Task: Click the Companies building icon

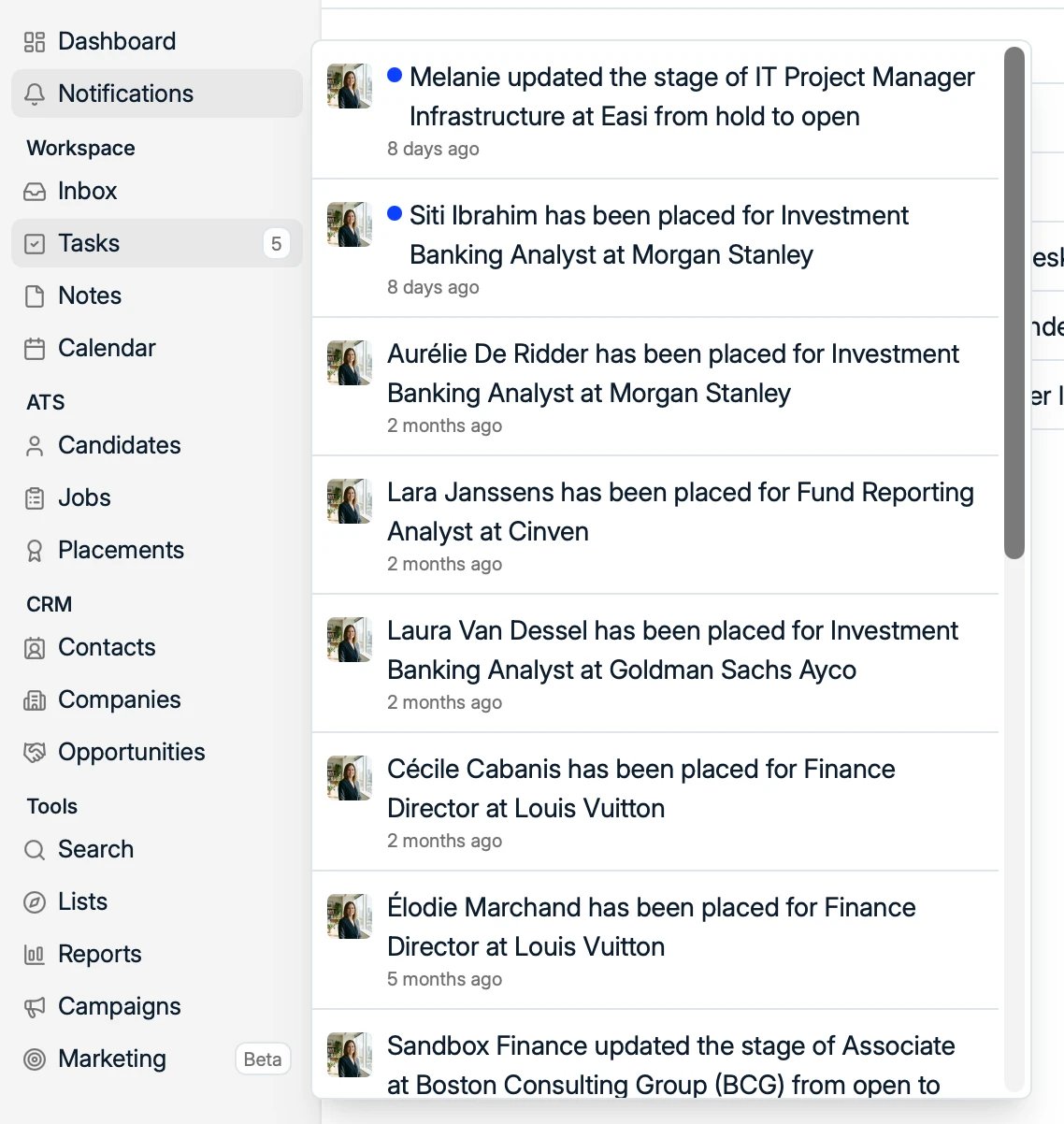Action: click(35, 699)
